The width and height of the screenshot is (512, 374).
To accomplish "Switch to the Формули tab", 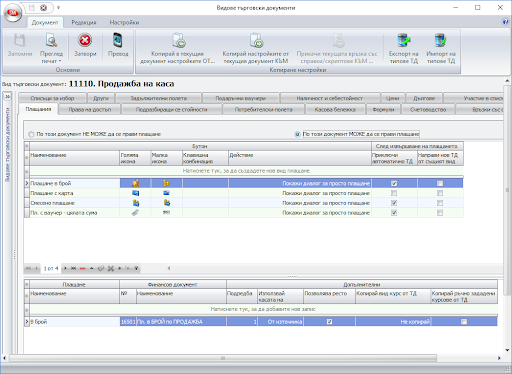I will [x=383, y=109].
